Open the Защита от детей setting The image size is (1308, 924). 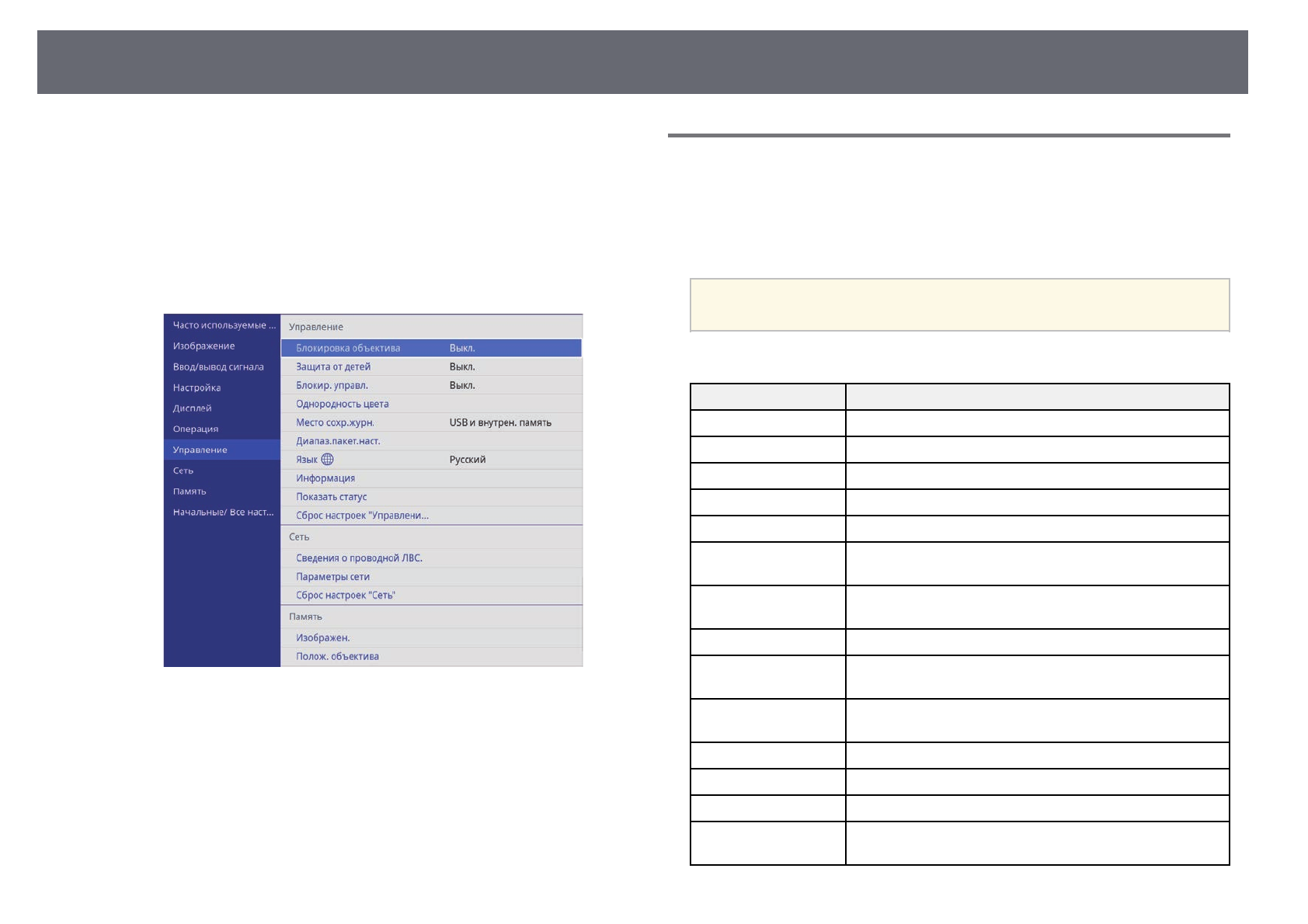[431, 366]
